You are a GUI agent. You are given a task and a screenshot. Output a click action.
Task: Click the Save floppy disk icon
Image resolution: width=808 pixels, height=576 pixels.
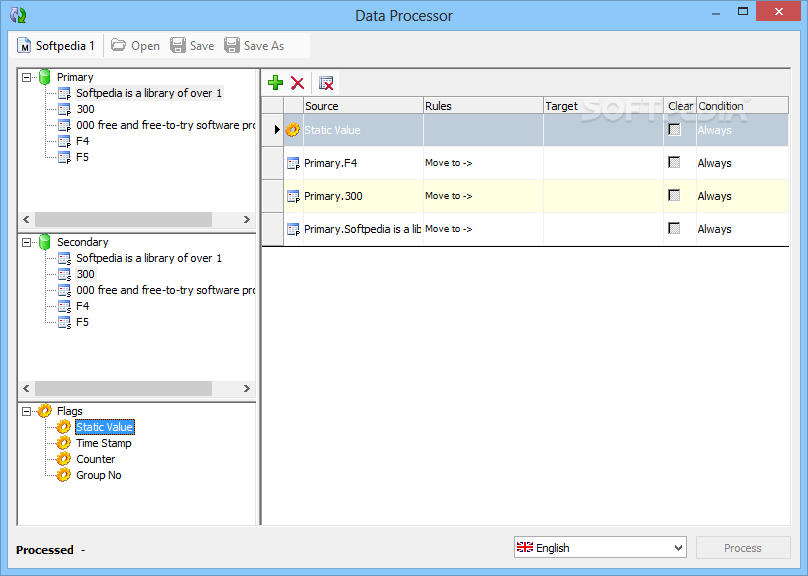coord(178,45)
